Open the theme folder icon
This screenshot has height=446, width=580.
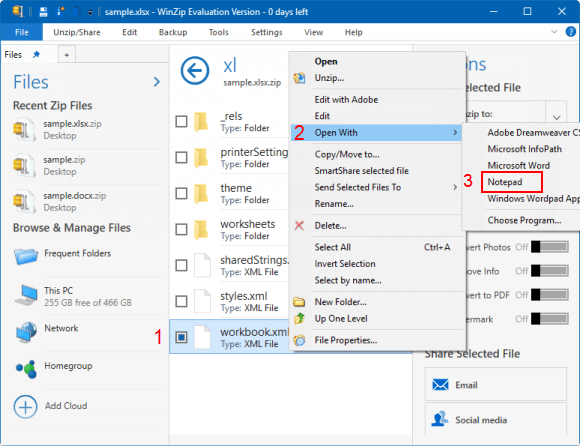coord(201,194)
